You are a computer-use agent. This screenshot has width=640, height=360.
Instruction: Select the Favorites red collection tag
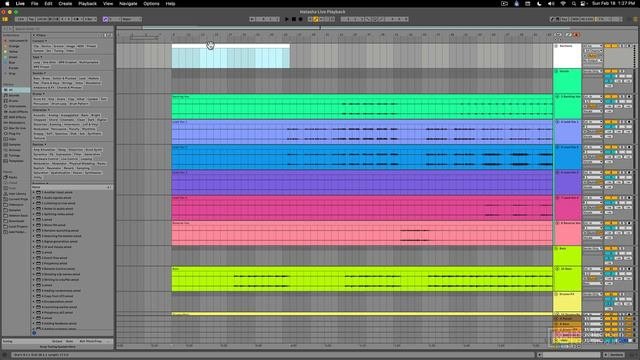(x=16, y=41)
